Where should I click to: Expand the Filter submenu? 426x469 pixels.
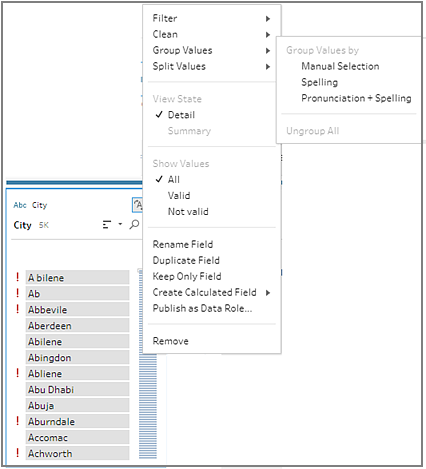coord(212,18)
